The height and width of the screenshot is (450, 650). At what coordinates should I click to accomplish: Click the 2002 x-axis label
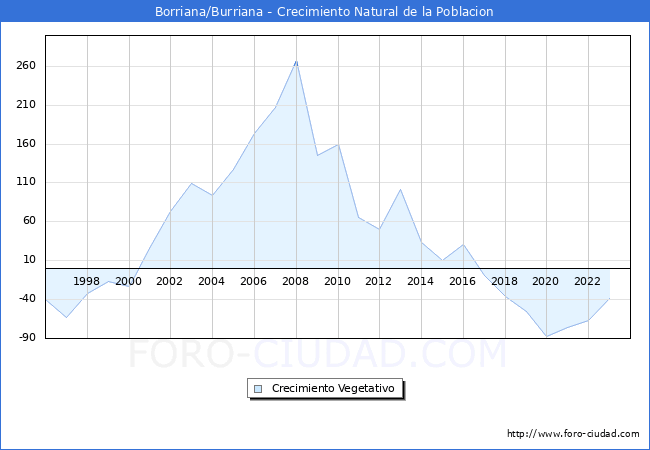(x=169, y=281)
